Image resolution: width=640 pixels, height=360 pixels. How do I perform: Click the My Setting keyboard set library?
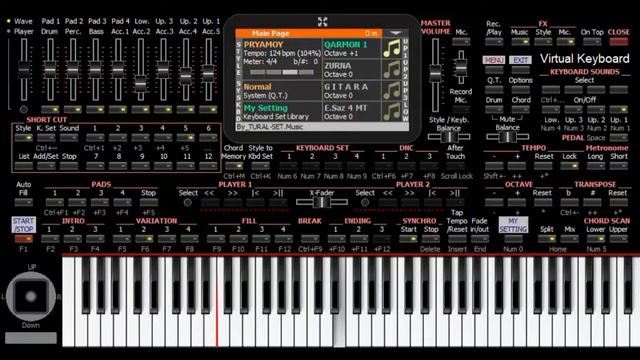(282, 112)
